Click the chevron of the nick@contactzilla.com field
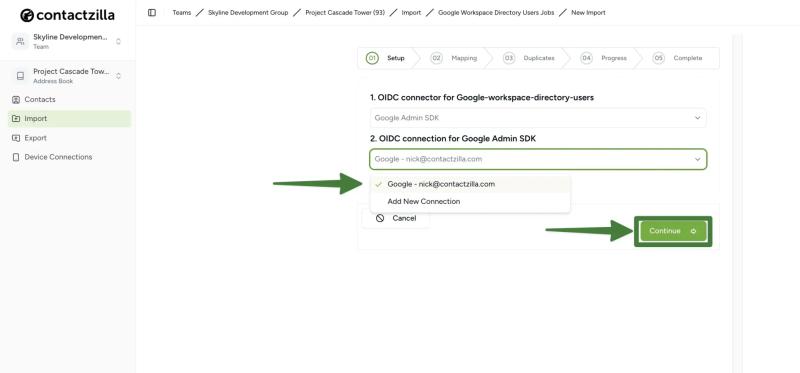 tap(697, 159)
